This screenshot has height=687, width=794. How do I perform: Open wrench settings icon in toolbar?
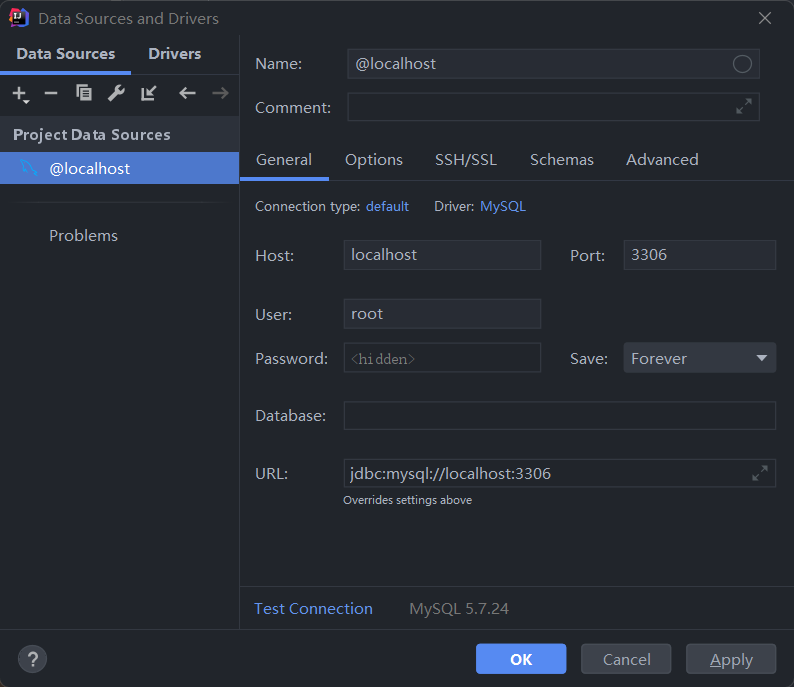point(116,93)
